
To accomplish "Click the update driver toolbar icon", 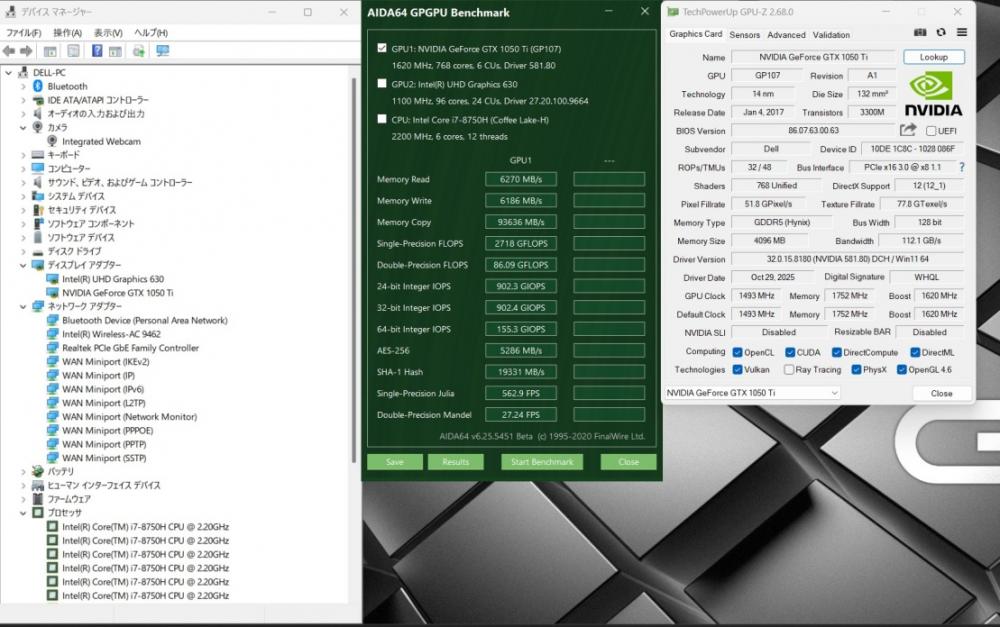I will point(139,50).
